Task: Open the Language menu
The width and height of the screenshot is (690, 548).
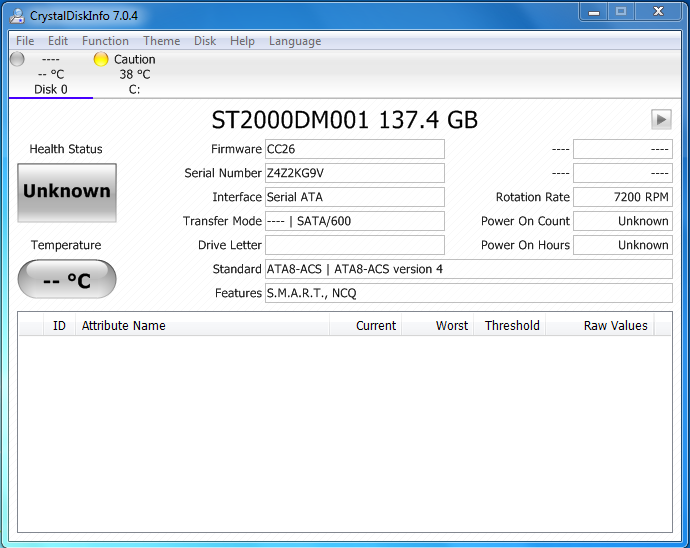Action: pyautogui.click(x=295, y=41)
